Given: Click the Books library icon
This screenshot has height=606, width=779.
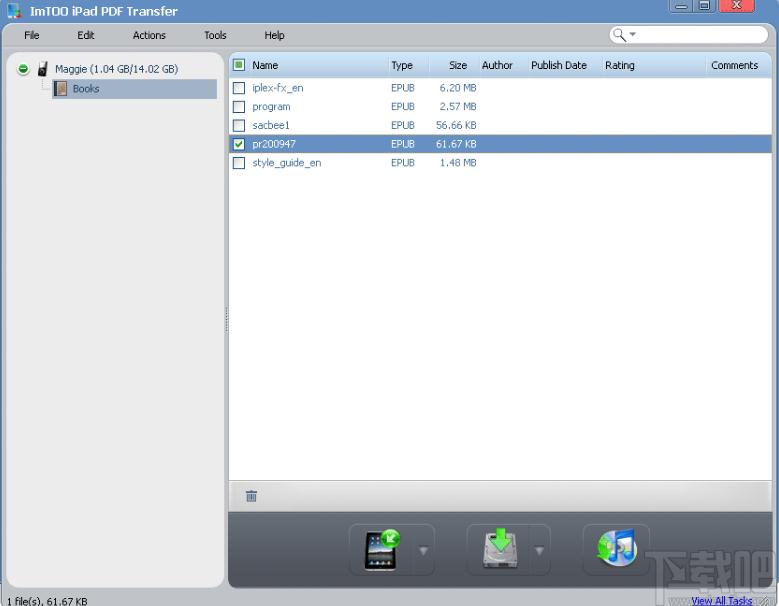Looking at the screenshot, I should (61, 89).
